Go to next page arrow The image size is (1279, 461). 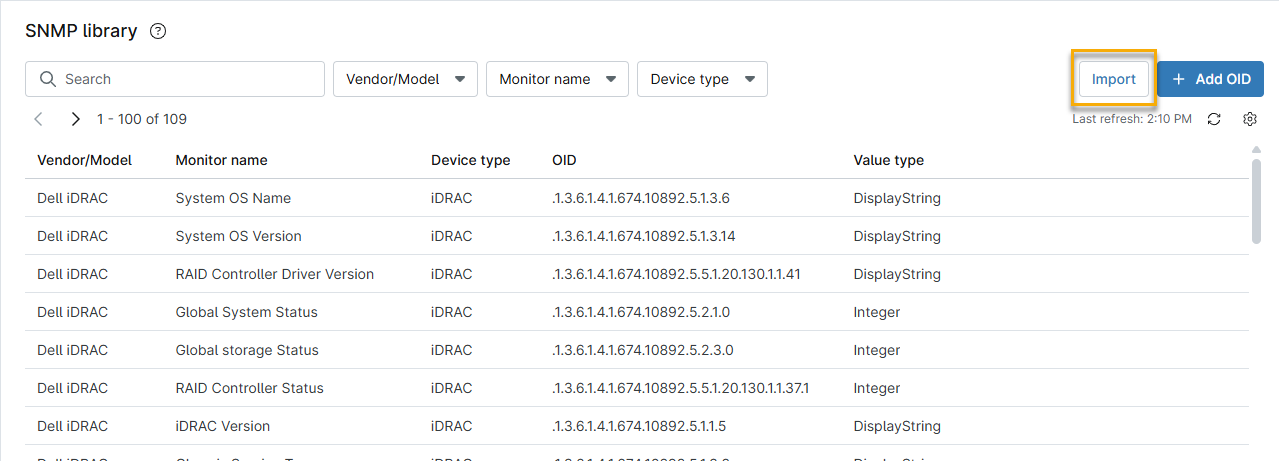(x=75, y=119)
